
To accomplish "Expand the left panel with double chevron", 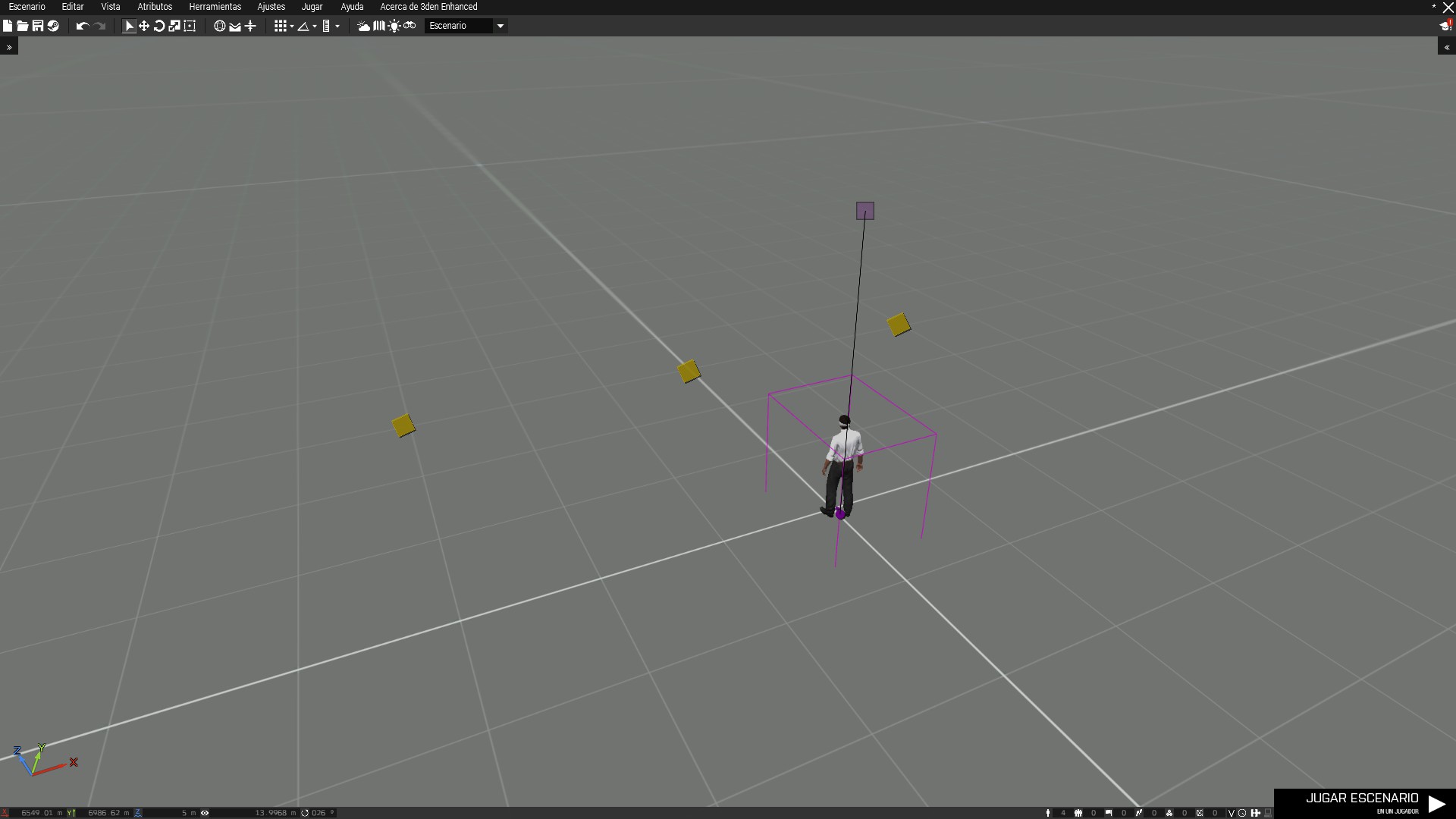I will tap(9, 47).
